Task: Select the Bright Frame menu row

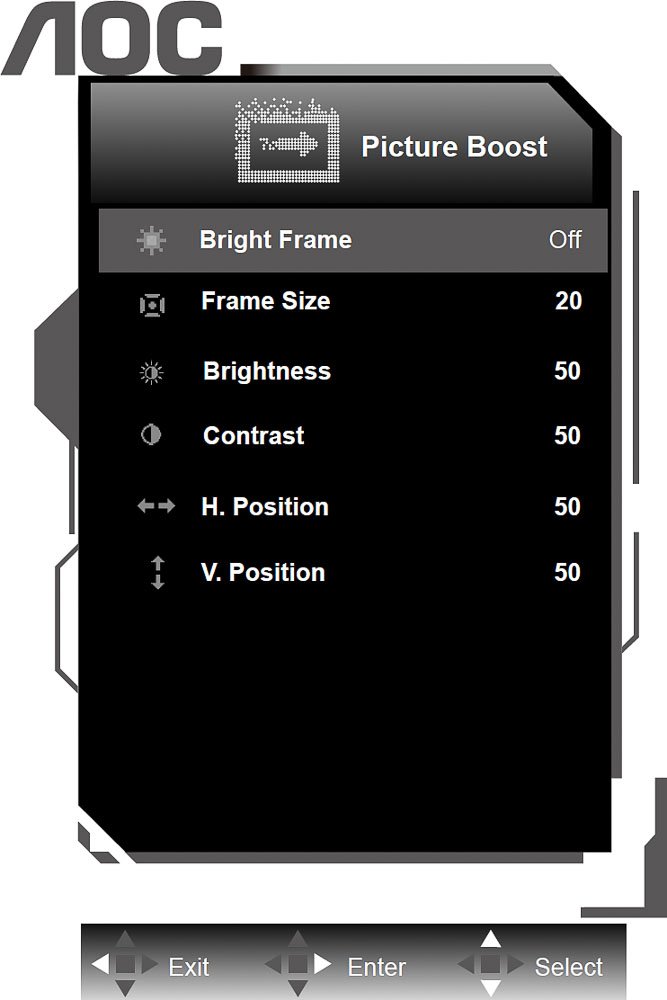Action: point(353,240)
